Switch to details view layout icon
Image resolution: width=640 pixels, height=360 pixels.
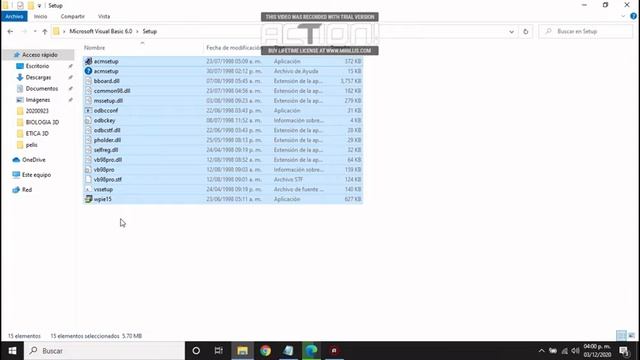pyautogui.click(x=621, y=336)
